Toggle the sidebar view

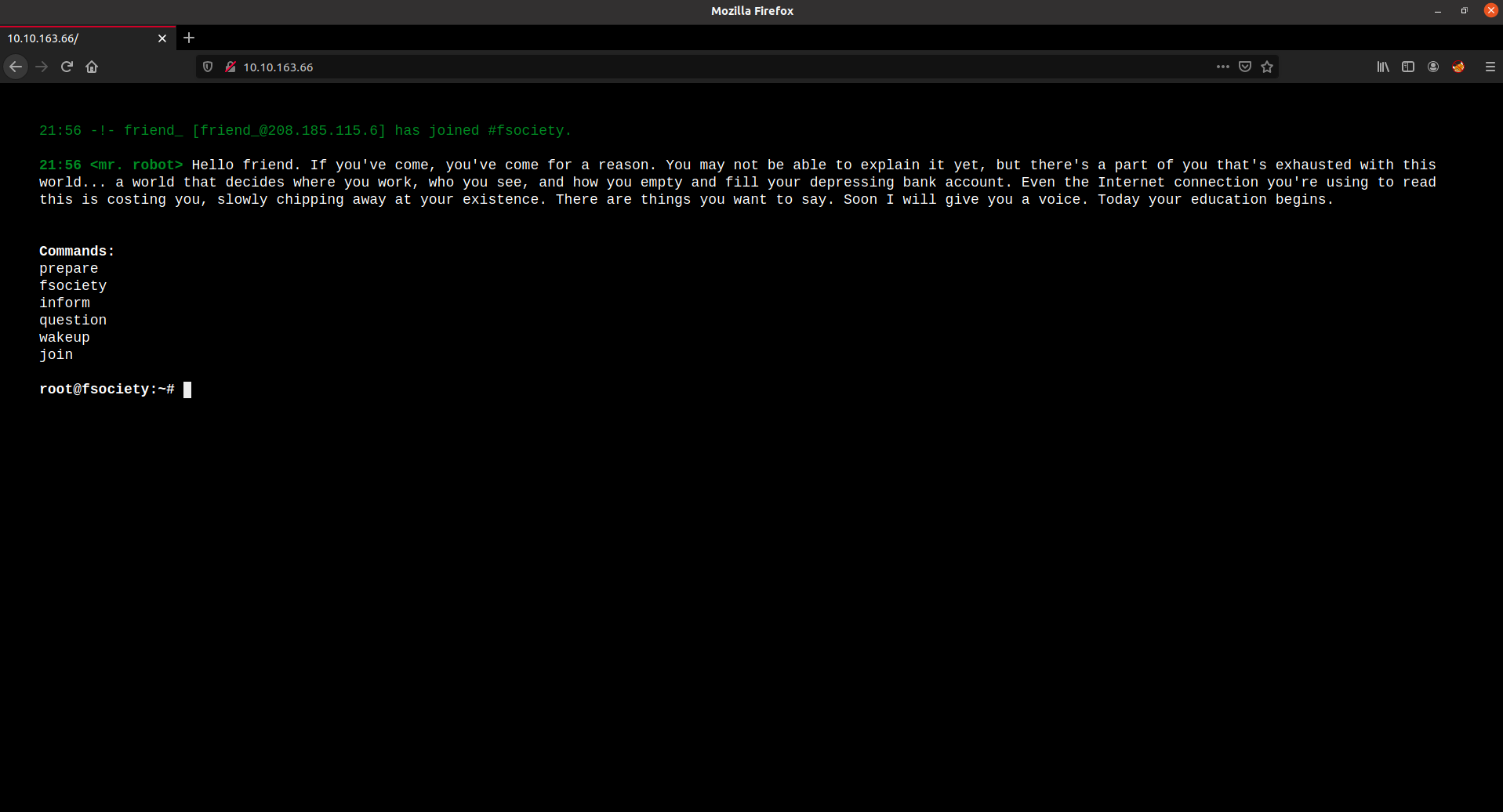(1408, 67)
